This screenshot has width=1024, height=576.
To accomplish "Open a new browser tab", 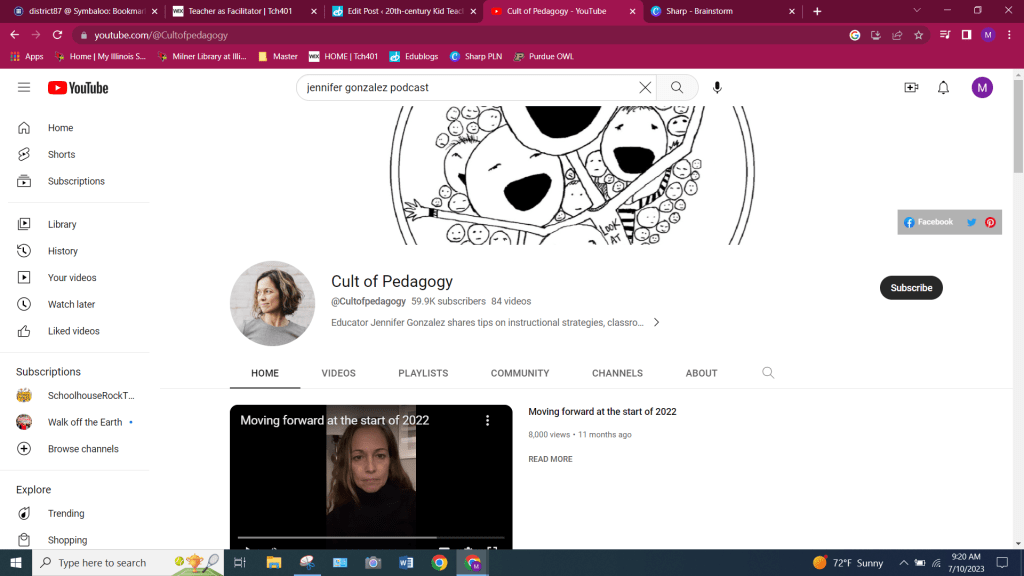I will tap(817, 11).
